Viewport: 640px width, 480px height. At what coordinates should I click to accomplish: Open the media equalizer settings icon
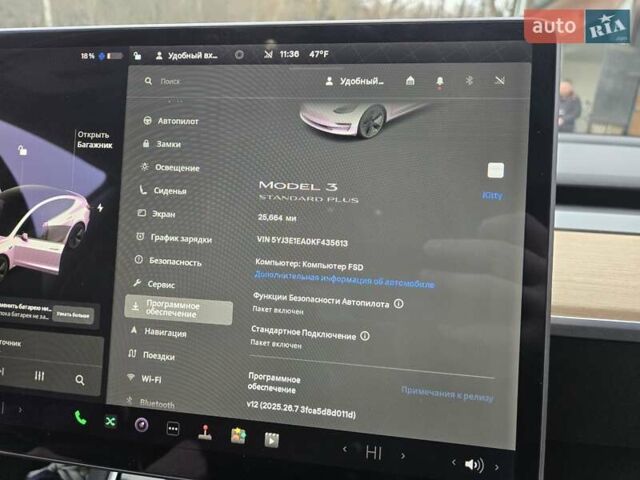pyautogui.click(x=39, y=376)
